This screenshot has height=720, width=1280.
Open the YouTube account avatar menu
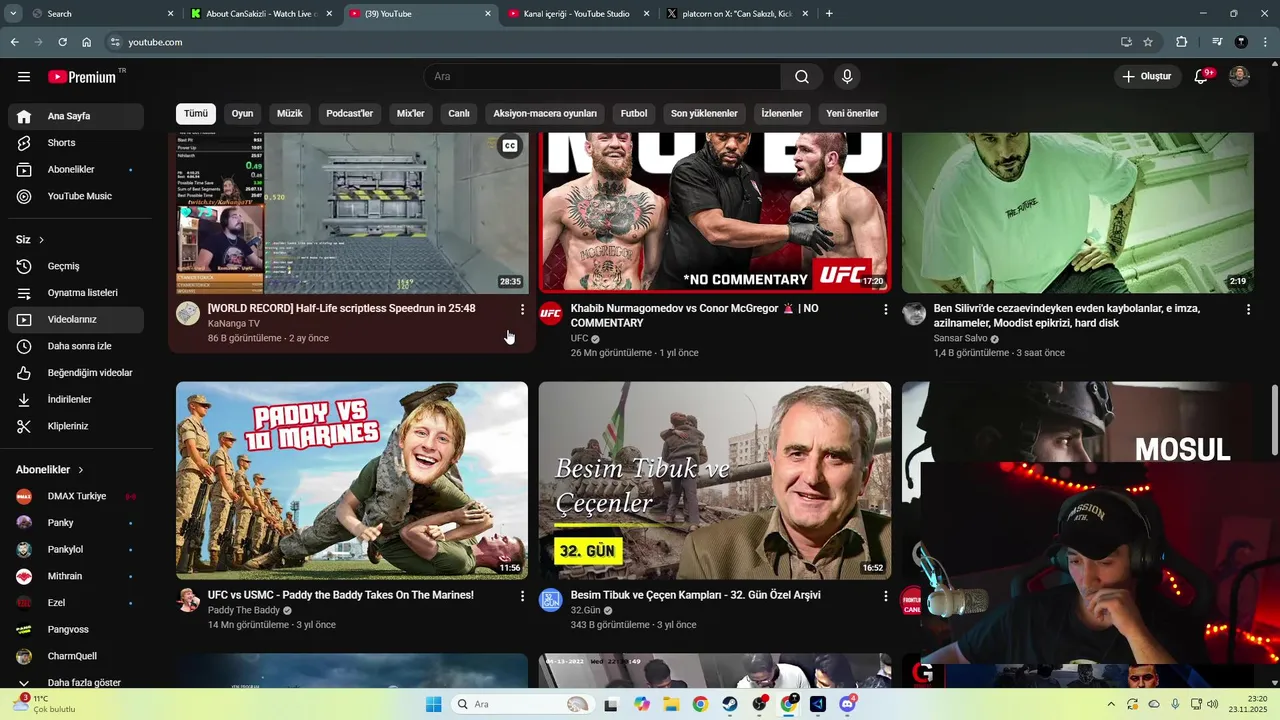(x=1239, y=76)
